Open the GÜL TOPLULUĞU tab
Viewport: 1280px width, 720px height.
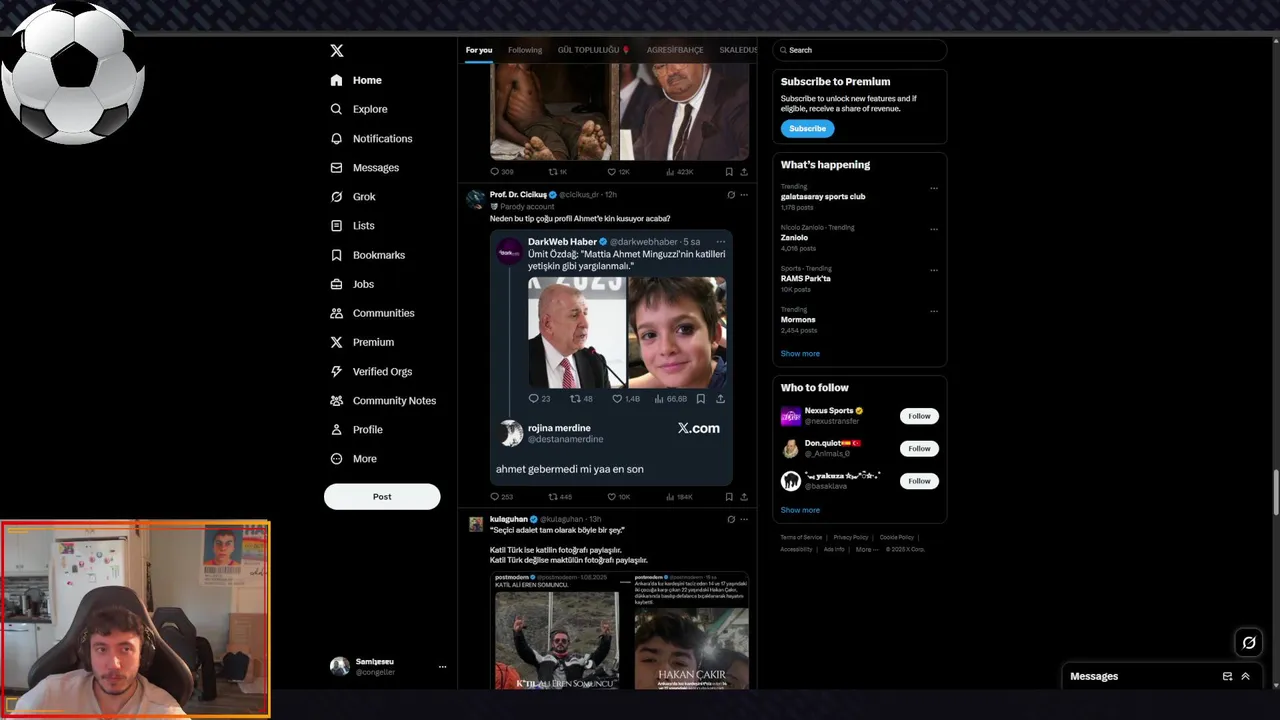coord(594,50)
